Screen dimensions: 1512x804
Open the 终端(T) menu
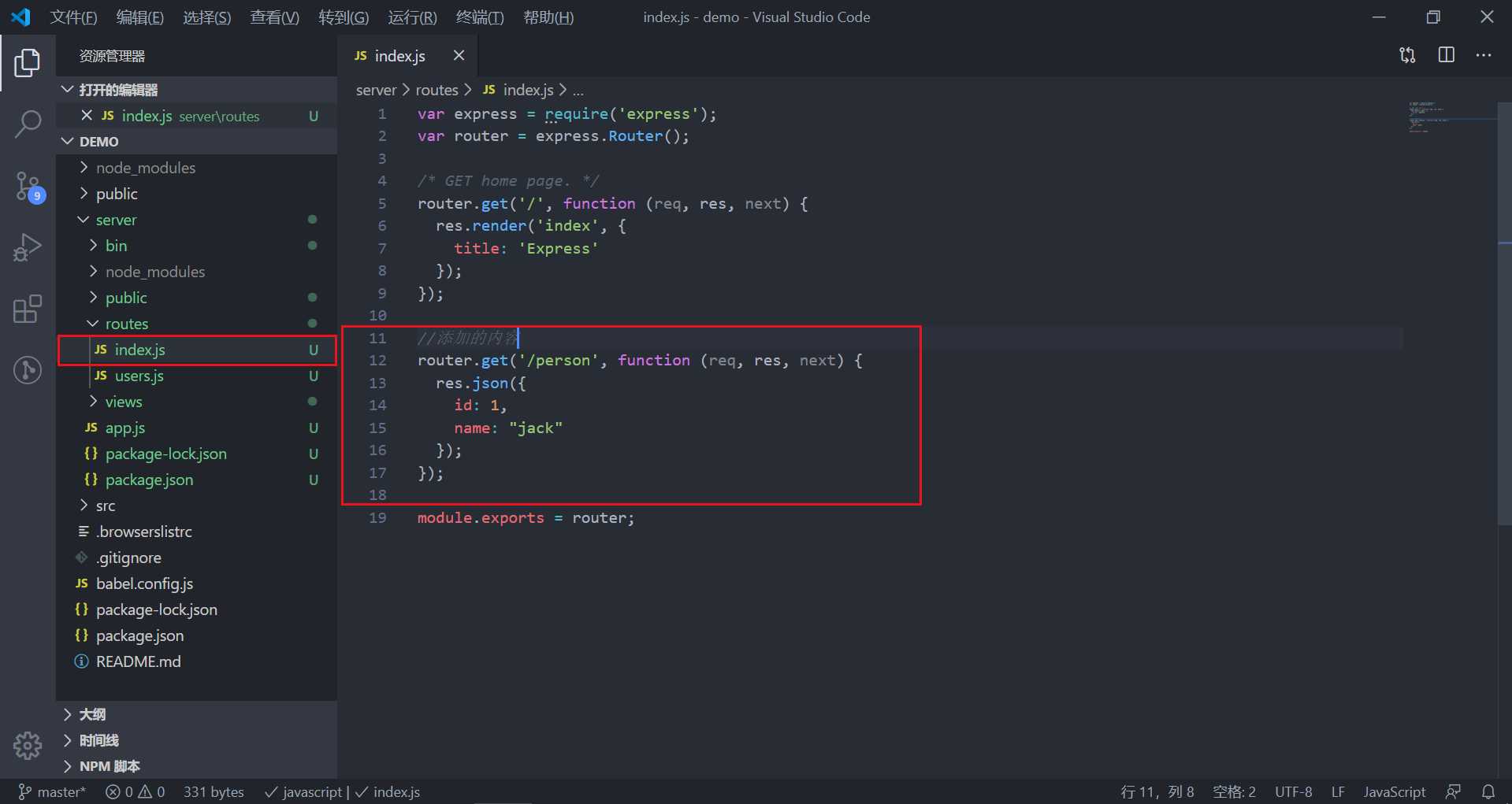pyautogui.click(x=480, y=17)
